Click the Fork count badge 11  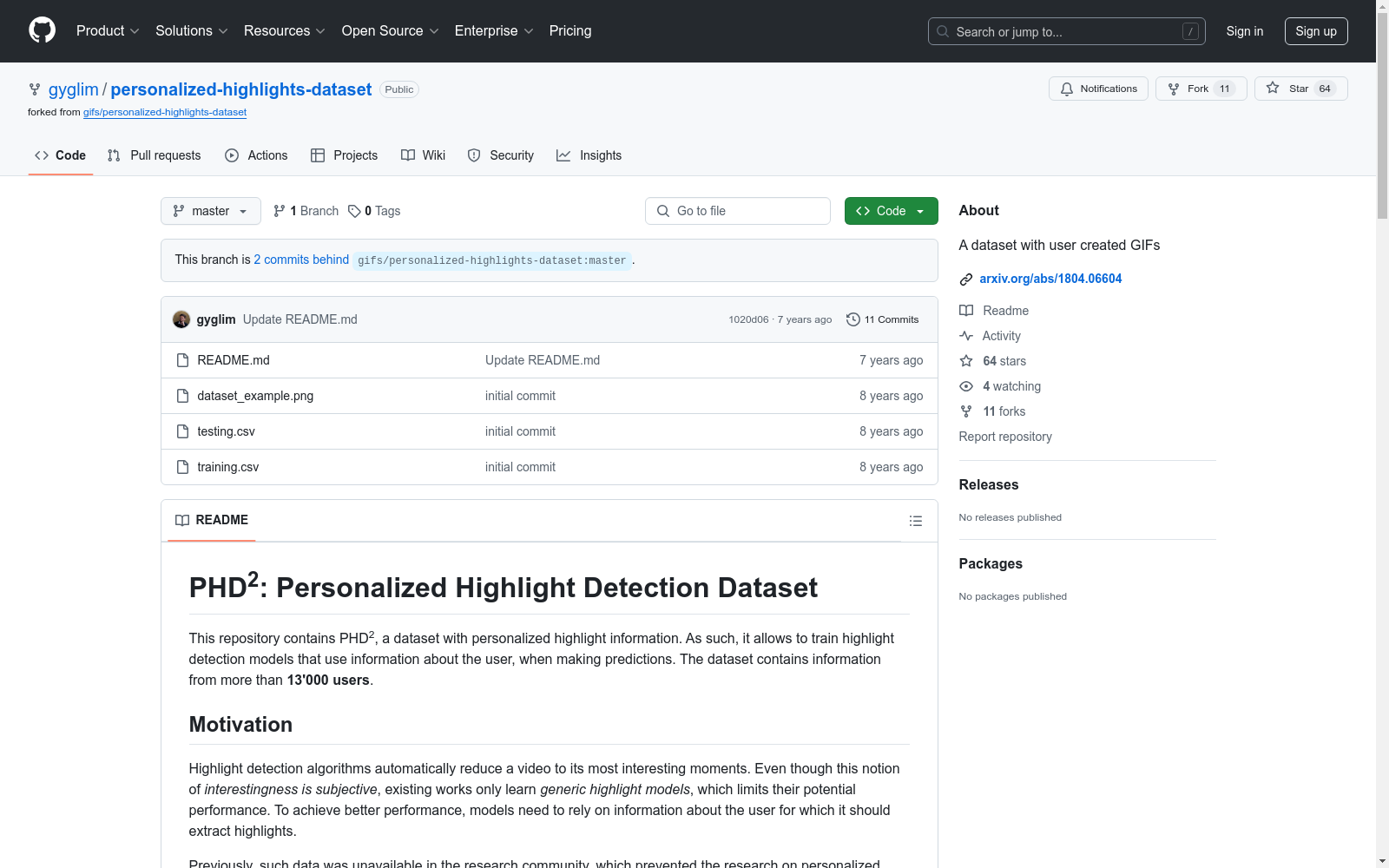pyautogui.click(x=1225, y=89)
